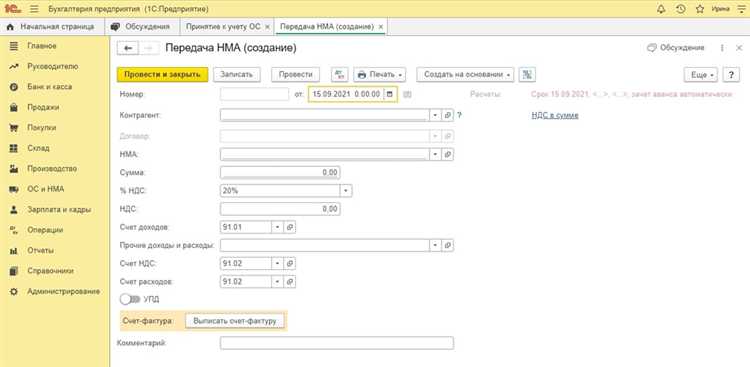Open the notifications bell icon

662,9
